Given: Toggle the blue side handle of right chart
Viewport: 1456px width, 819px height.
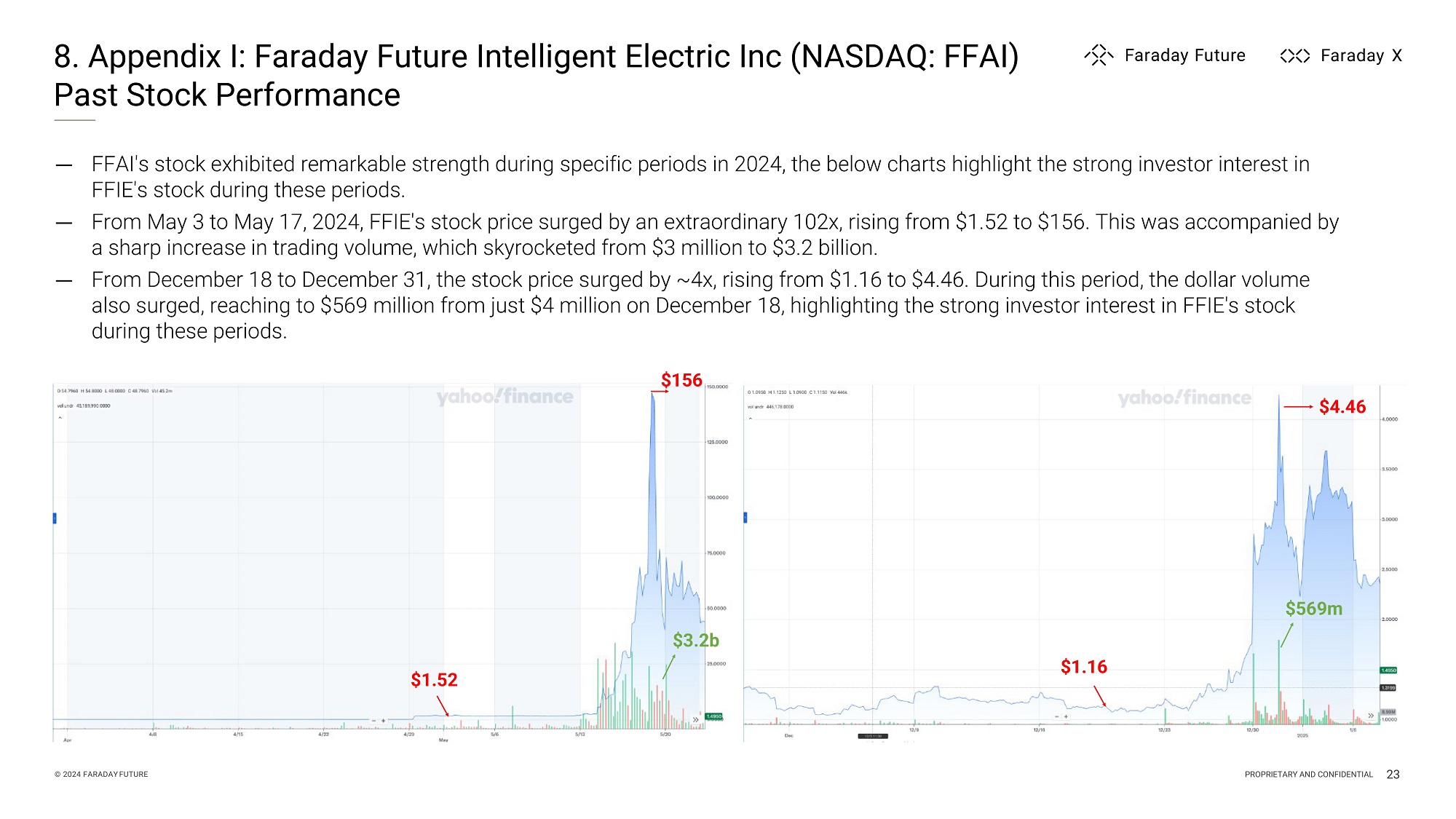Looking at the screenshot, I should 745,518.
